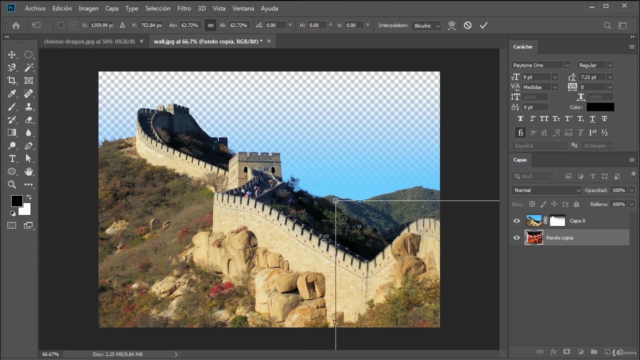Select the Eraser tool
The image size is (640, 360).
pyautogui.click(x=29, y=120)
